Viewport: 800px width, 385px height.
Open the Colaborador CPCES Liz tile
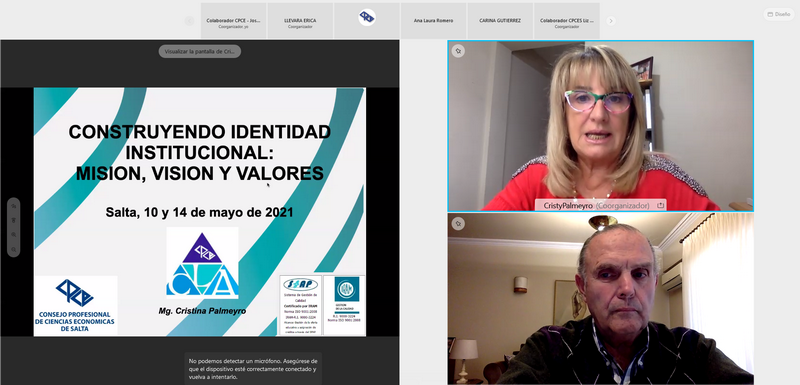567,20
